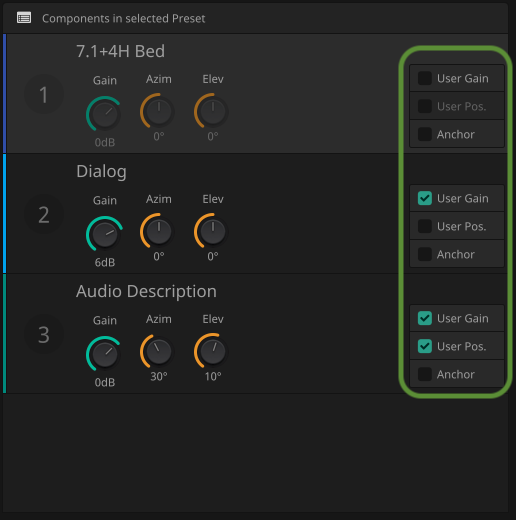Click the 7.1+4H Bed Gain knob

(x=105, y=114)
